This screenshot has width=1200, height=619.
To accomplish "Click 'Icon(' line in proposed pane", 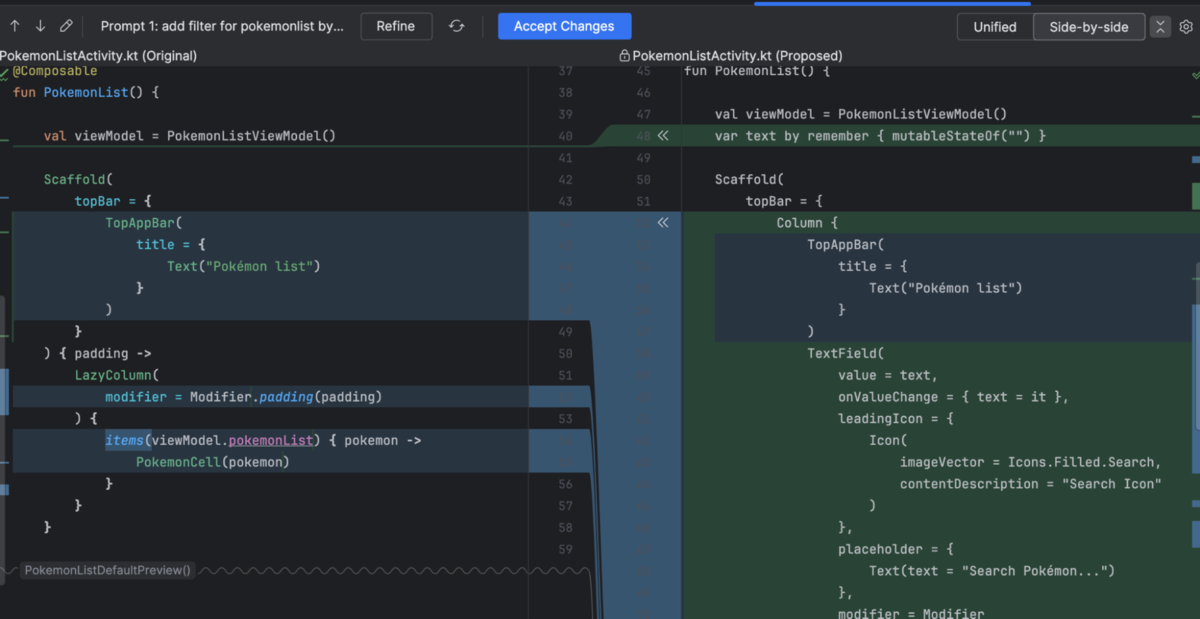I will 888,440.
